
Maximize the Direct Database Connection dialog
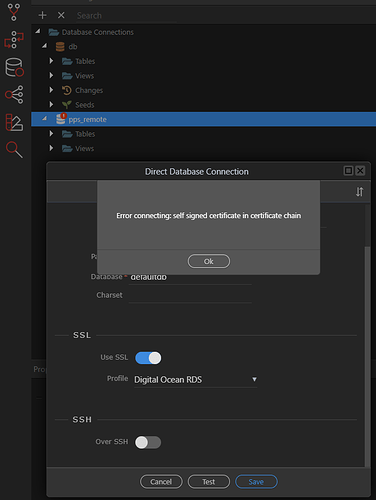coord(348,171)
